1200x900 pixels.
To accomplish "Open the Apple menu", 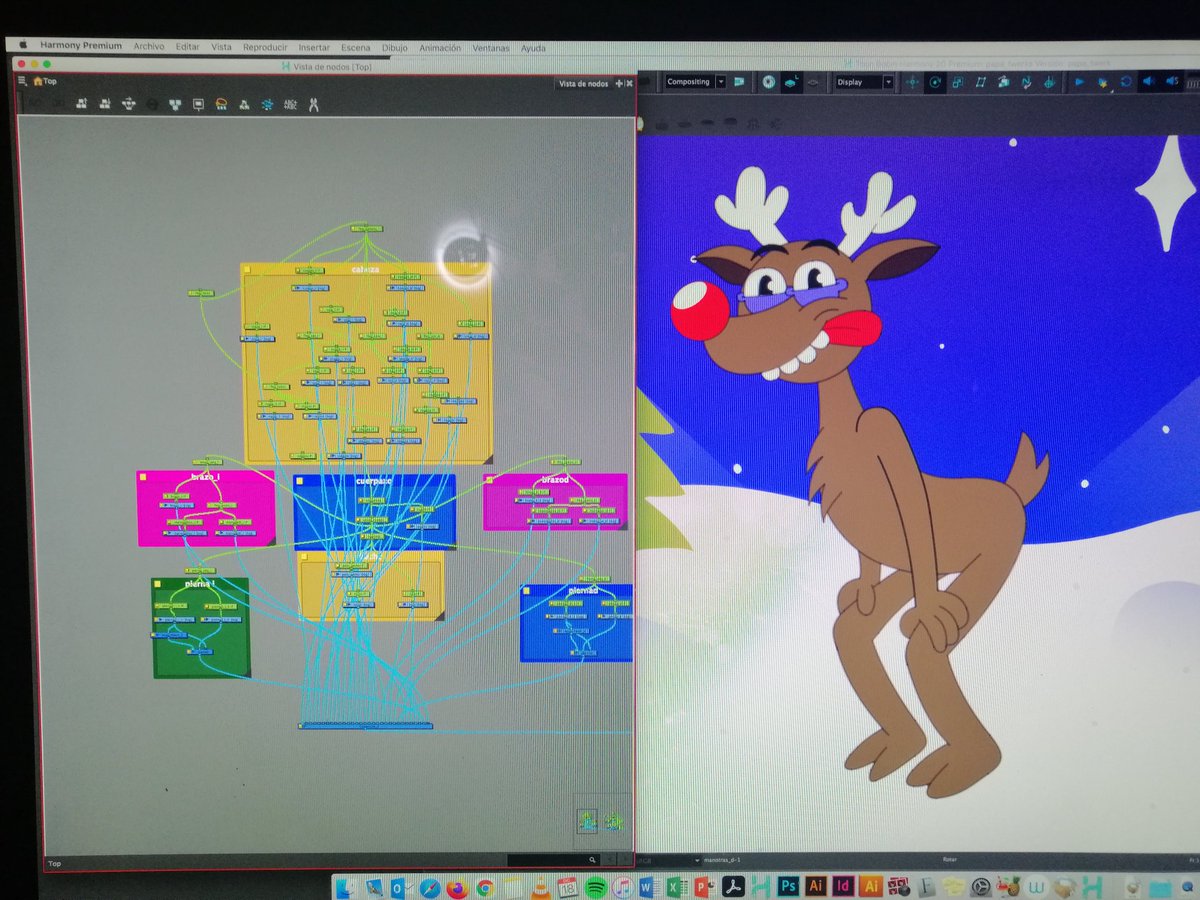I will pyautogui.click(x=21, y=45).
